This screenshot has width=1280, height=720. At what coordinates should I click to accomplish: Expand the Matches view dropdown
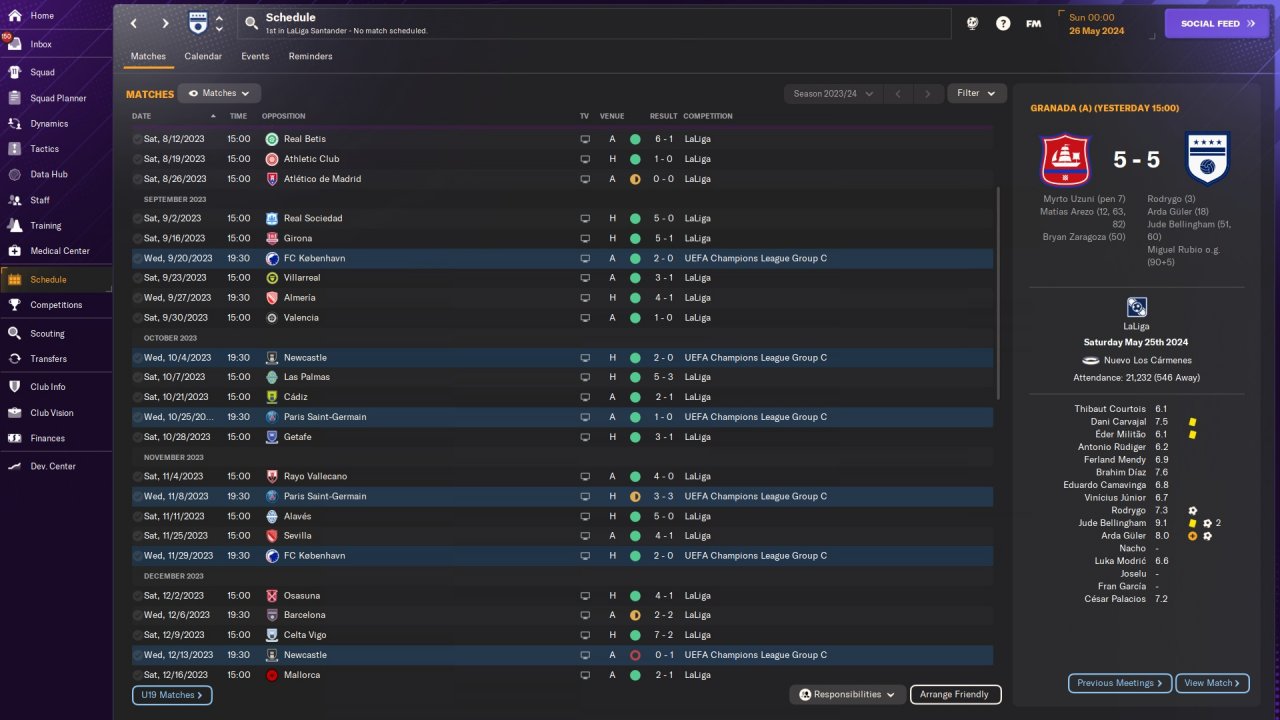pyautogui.click(x=219, y=93)
